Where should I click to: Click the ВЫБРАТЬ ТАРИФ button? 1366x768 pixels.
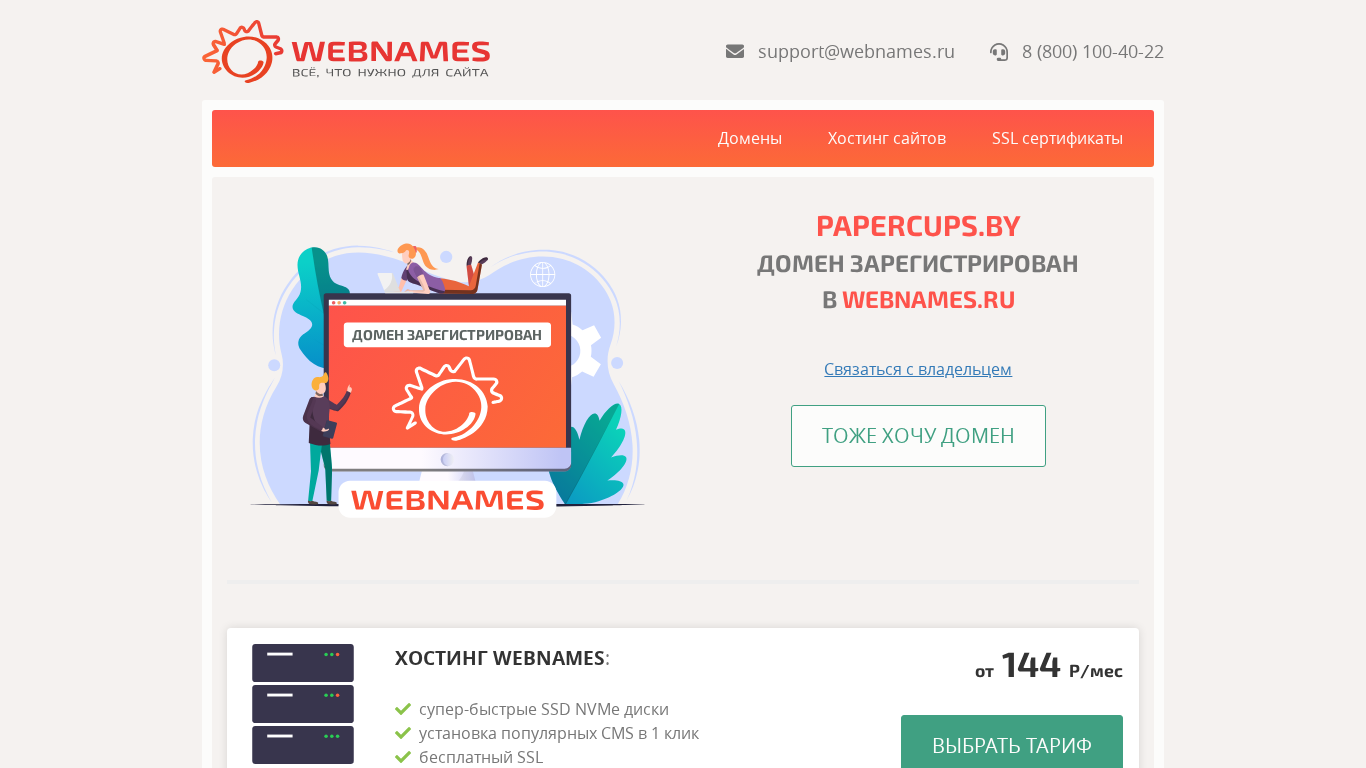pos(1012,742)
